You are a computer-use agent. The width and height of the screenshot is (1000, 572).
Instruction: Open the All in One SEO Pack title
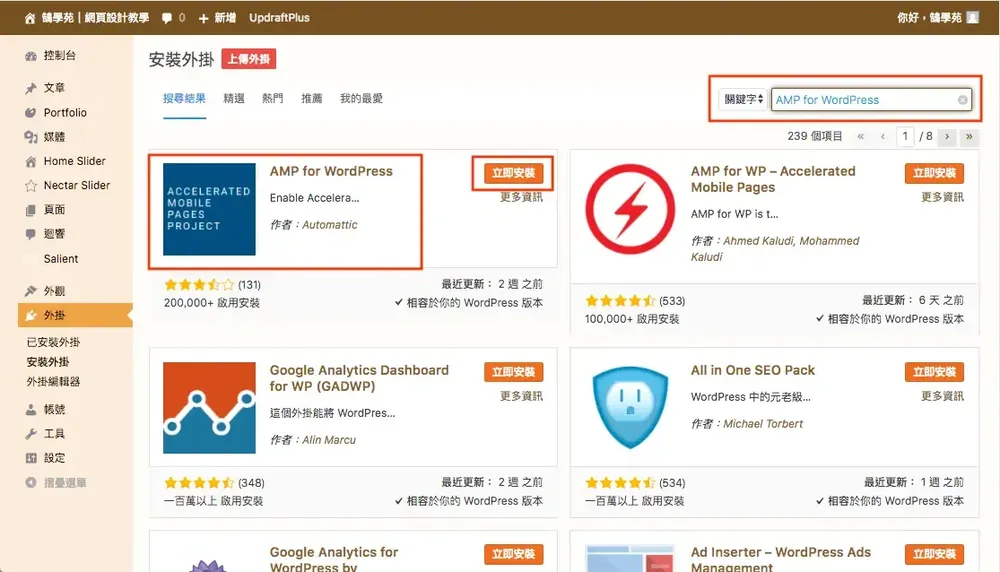(x=753, y=370)
